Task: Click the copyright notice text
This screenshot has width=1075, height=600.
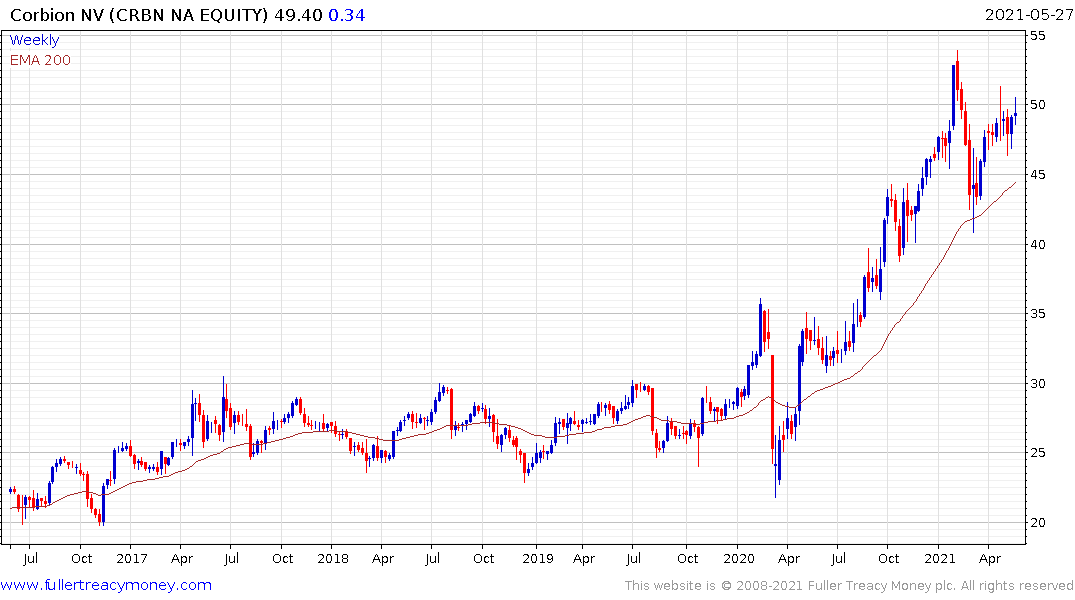Action: coord(849,586)
